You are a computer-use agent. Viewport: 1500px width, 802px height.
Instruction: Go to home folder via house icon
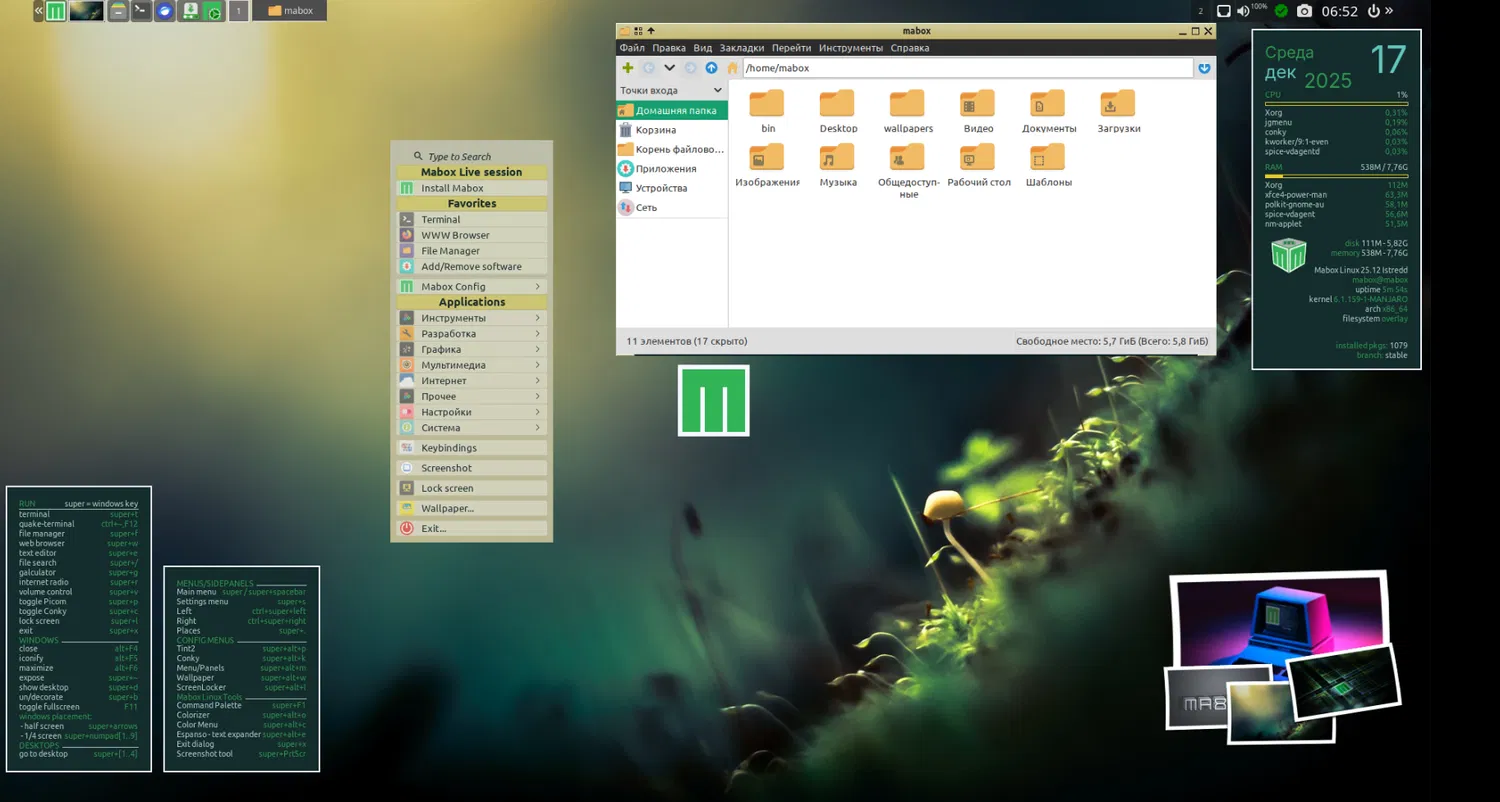tap(732, 68)
